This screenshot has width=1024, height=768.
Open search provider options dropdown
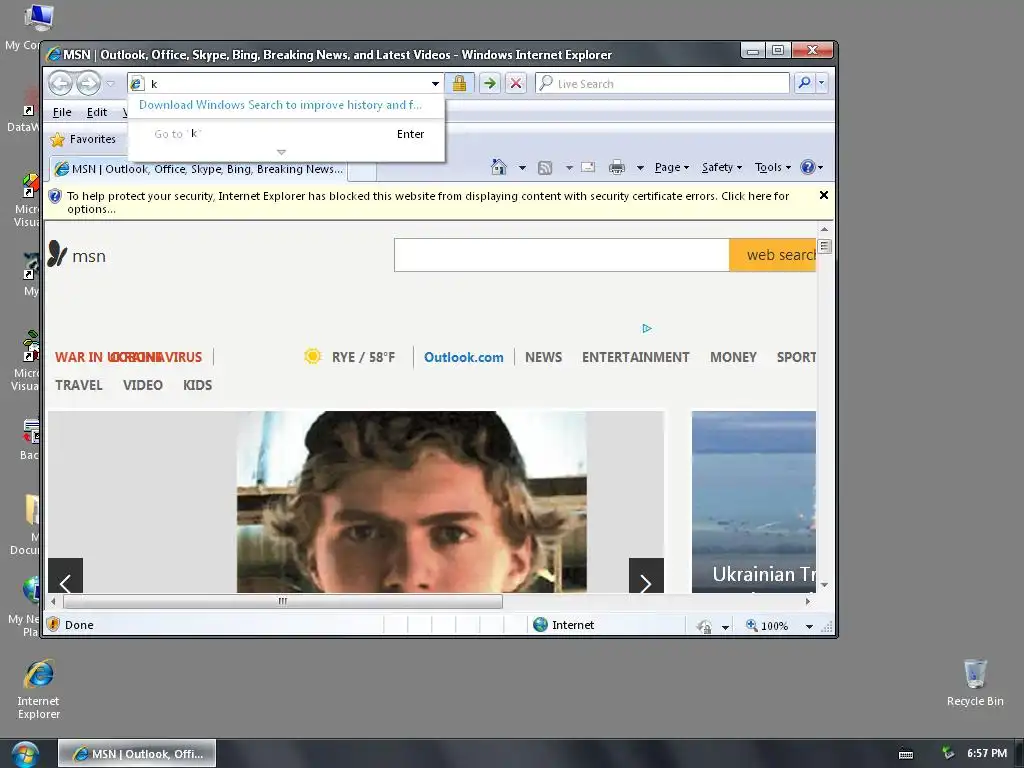pos(822,83)
